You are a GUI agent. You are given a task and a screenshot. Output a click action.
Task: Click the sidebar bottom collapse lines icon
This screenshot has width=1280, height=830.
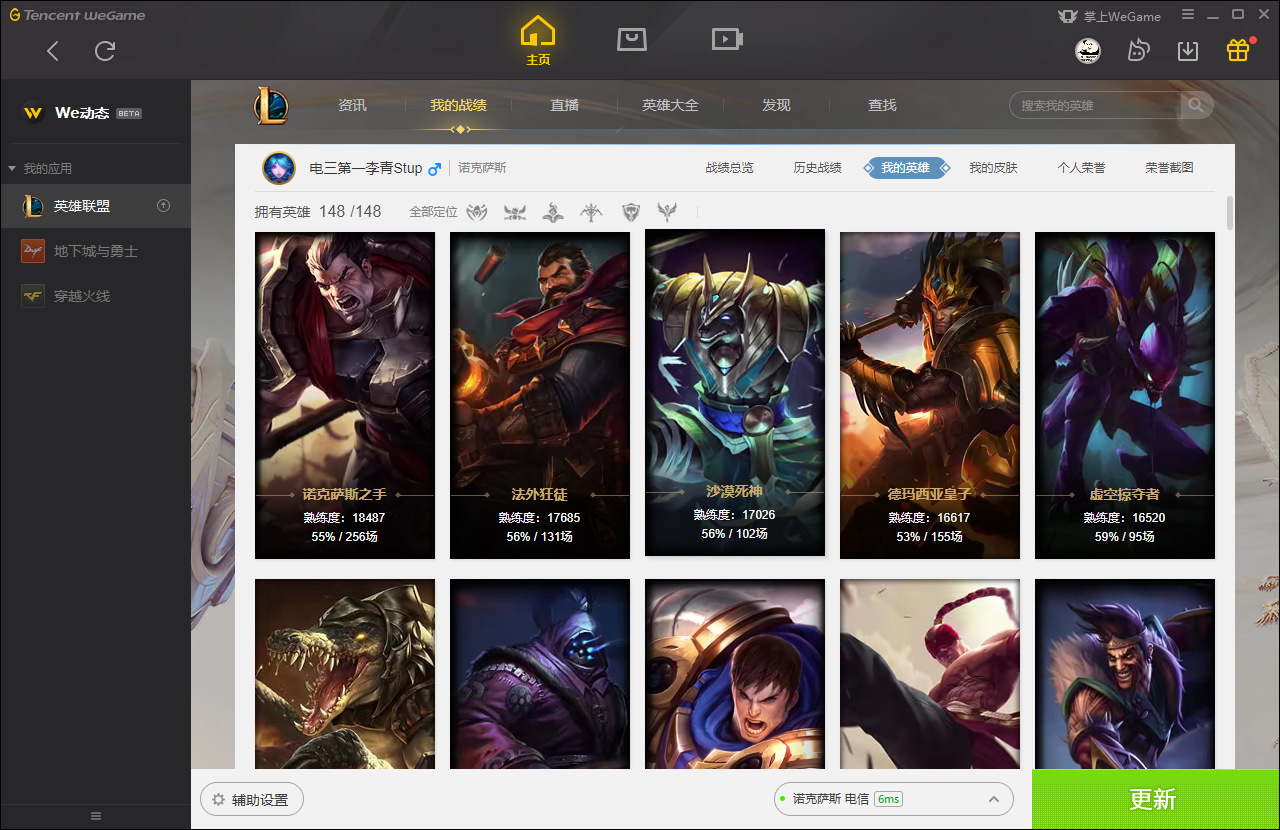(x=96, y=816)
